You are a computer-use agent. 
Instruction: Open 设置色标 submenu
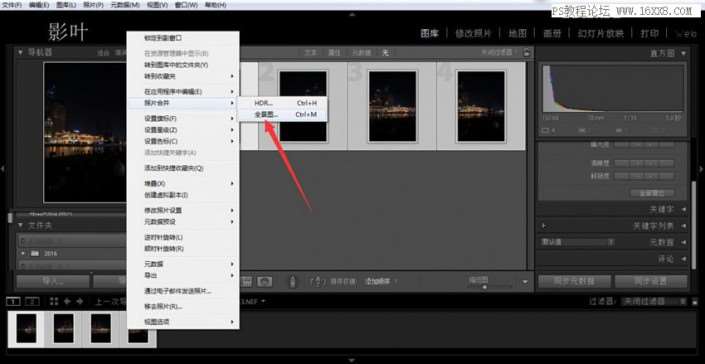pos(183,141)
